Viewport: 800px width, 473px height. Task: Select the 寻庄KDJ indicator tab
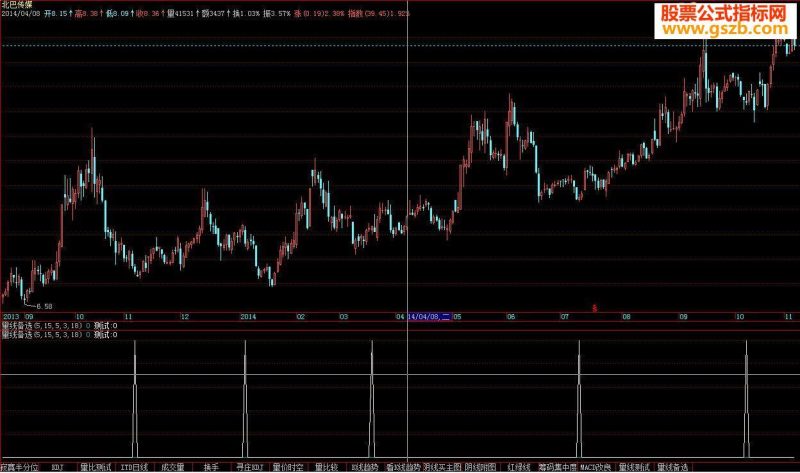249,467
